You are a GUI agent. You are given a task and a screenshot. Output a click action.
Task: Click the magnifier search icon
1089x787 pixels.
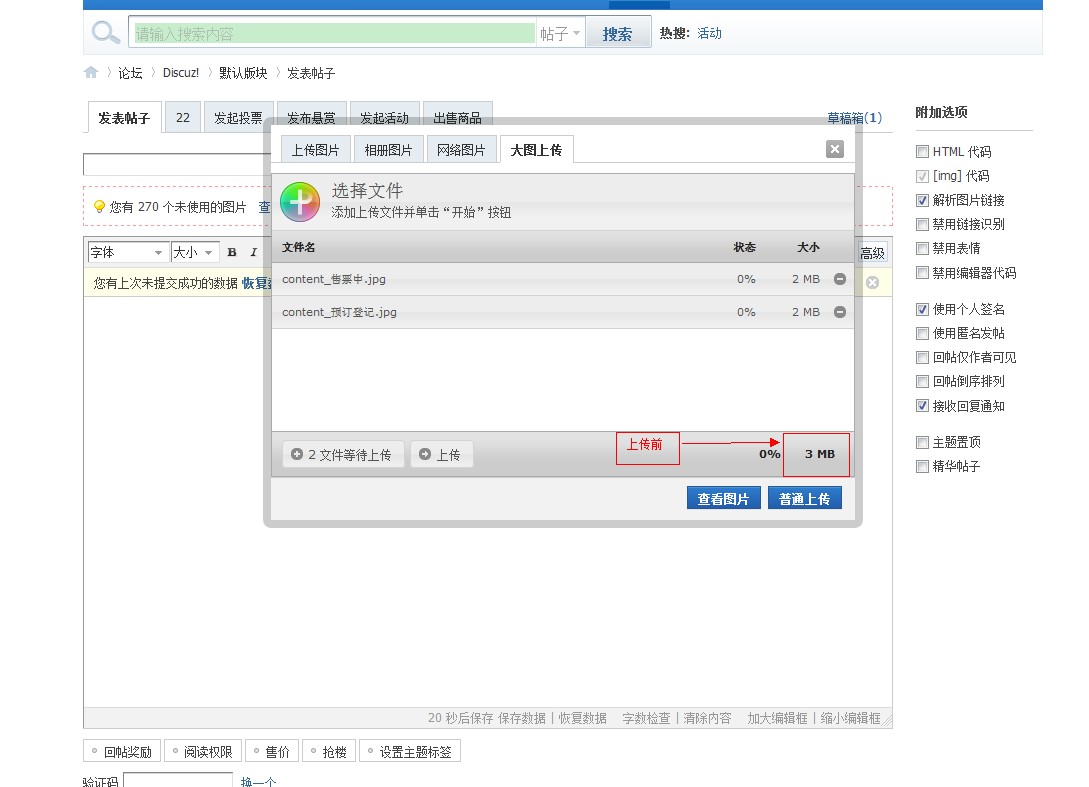(106, 32)
